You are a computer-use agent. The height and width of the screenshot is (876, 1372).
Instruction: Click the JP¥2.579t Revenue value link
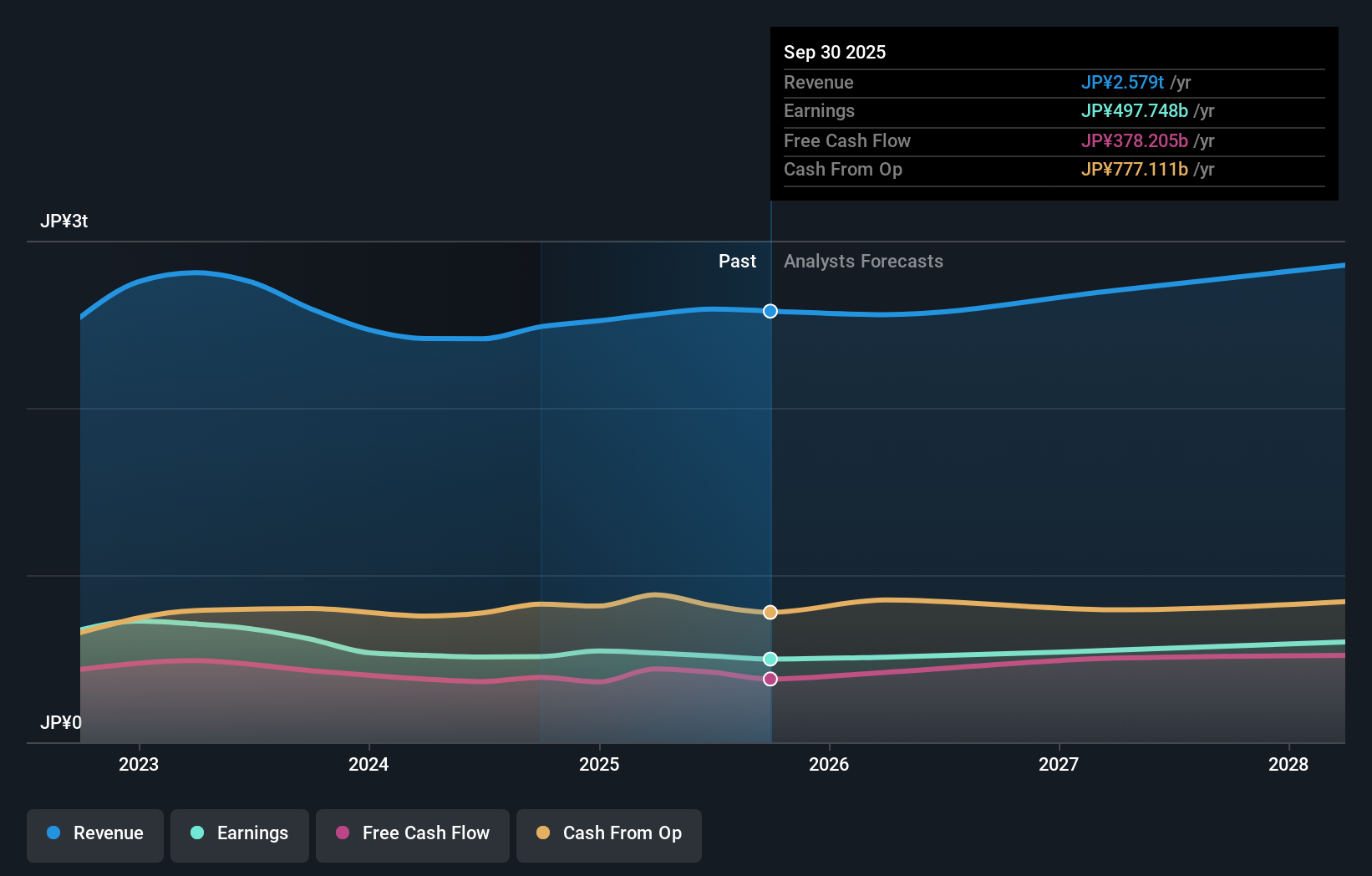coord(1123,82)
